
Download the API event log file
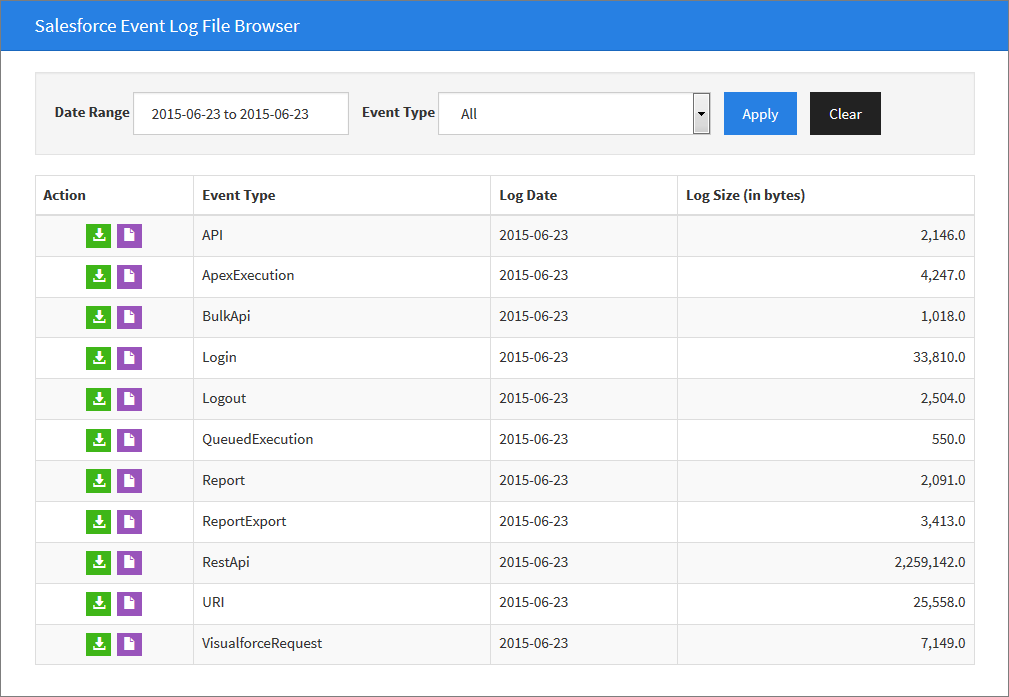coord(98,235)
